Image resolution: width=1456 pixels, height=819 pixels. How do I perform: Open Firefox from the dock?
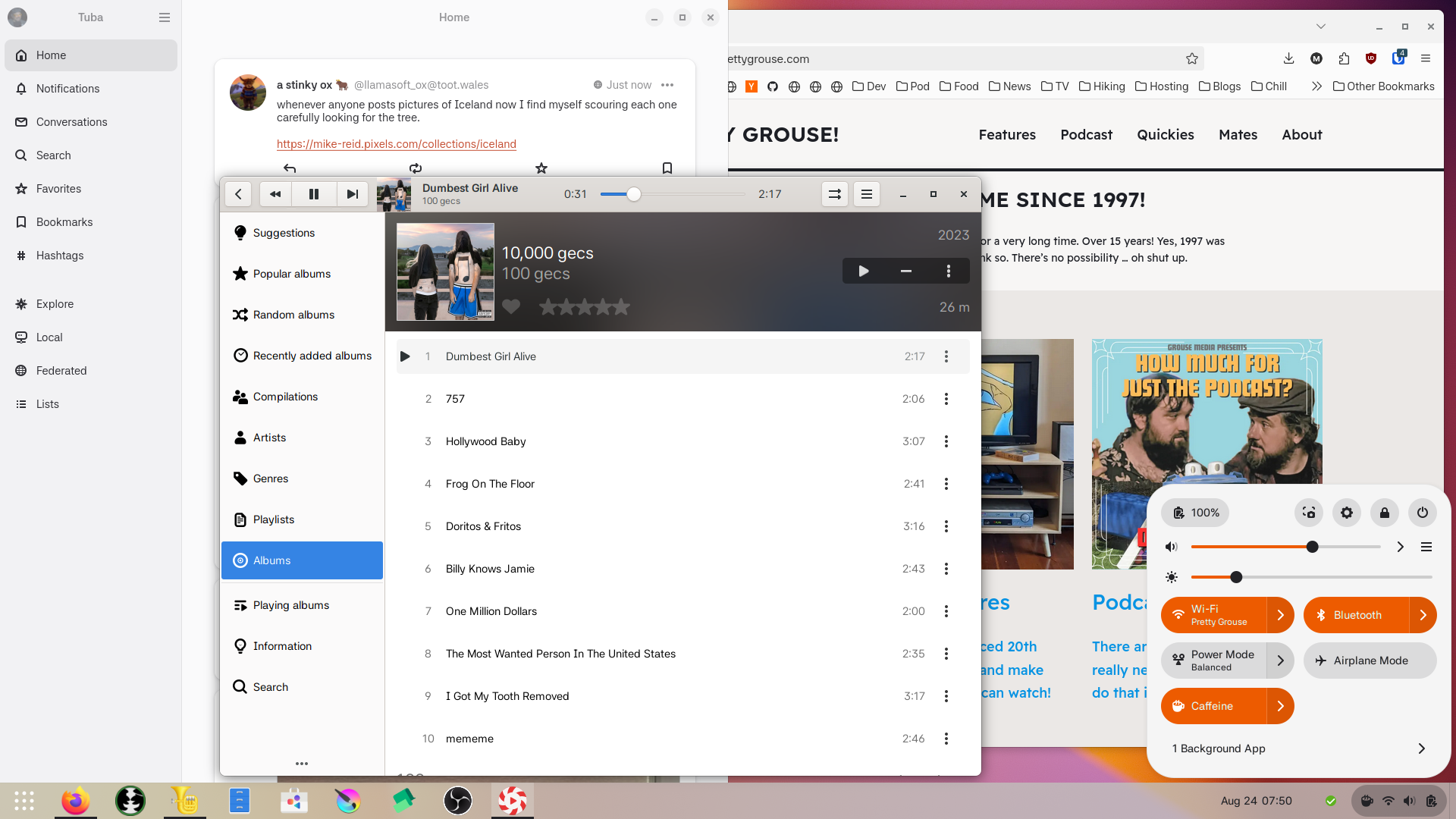[76, 800]
